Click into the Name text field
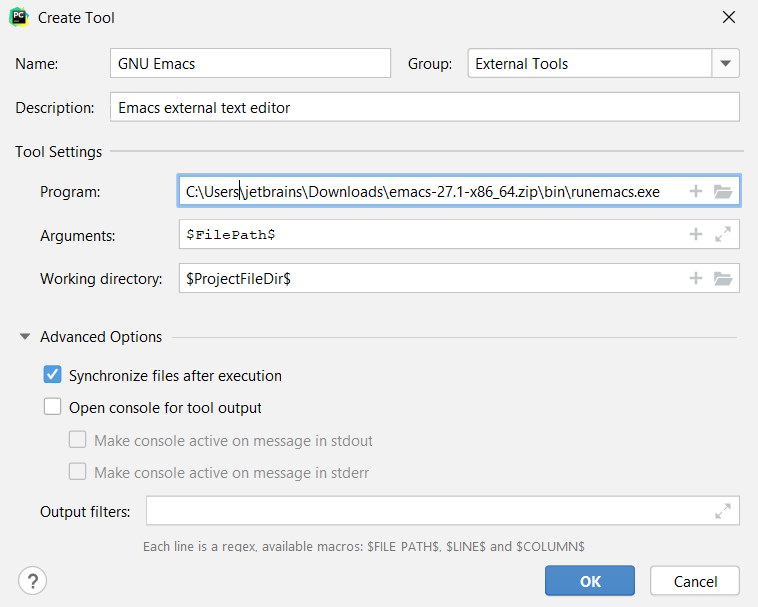Screen dimensions: 758x607 coord(250,63)
